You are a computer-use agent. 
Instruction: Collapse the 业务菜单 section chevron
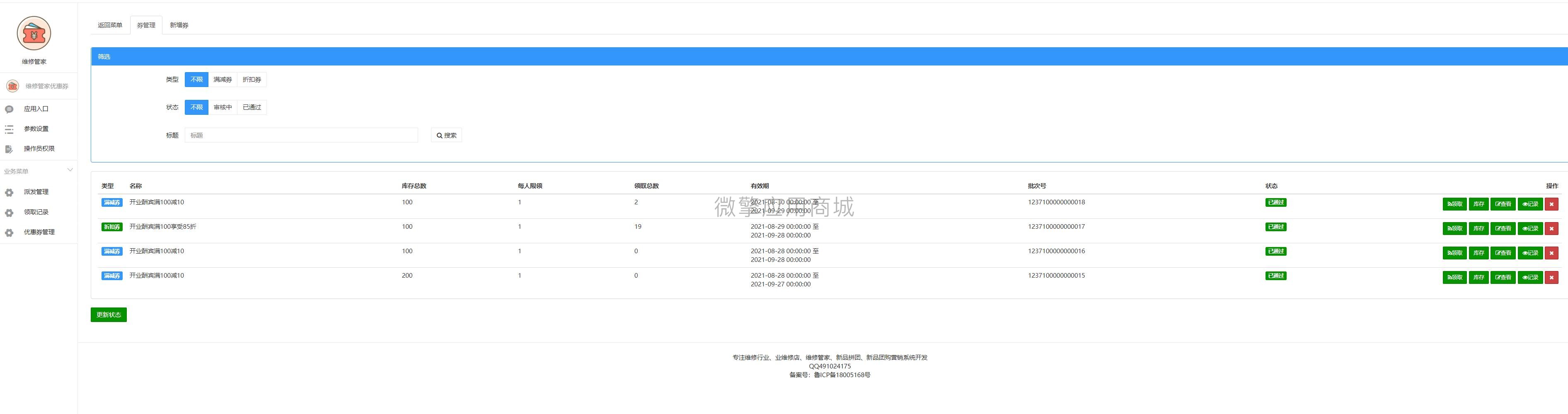tap(70, 170)
